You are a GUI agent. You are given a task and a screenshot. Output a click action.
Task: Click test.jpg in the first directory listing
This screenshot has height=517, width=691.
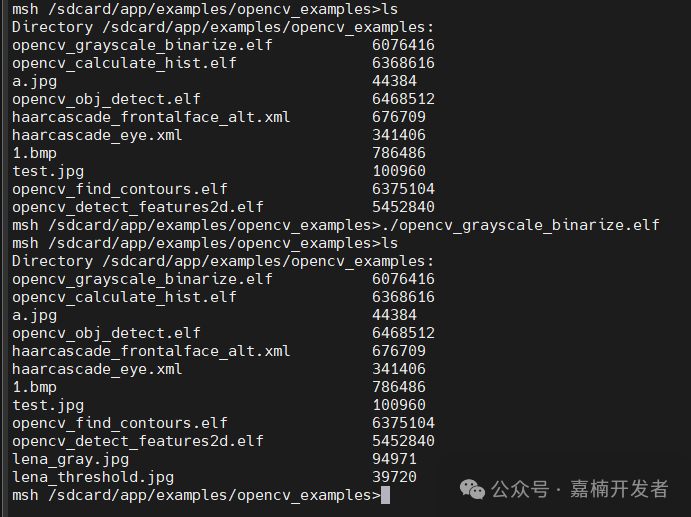pyautogui.click(x=48, y=171)
